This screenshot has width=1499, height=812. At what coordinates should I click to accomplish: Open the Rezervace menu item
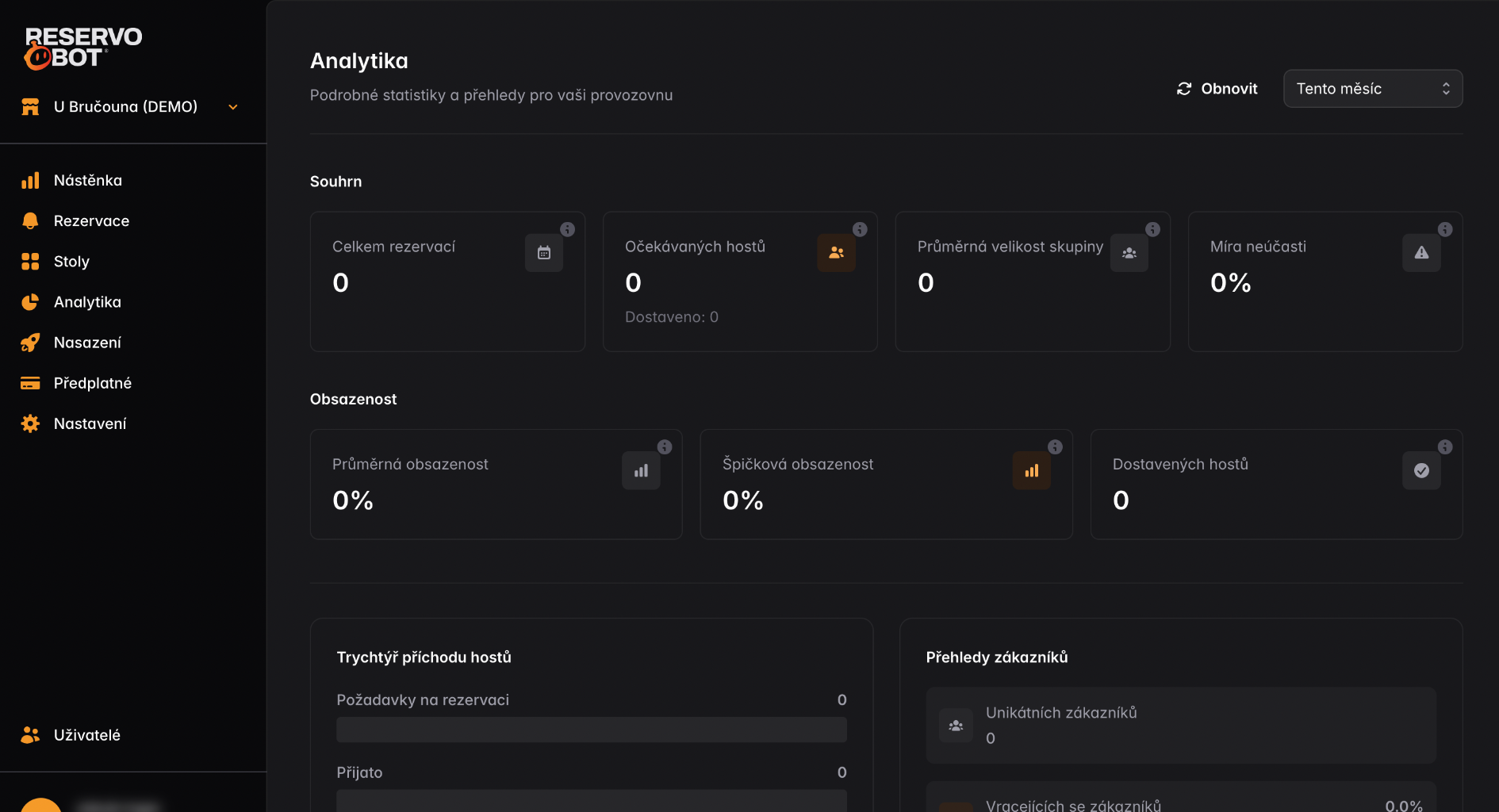tap(91, 220)
